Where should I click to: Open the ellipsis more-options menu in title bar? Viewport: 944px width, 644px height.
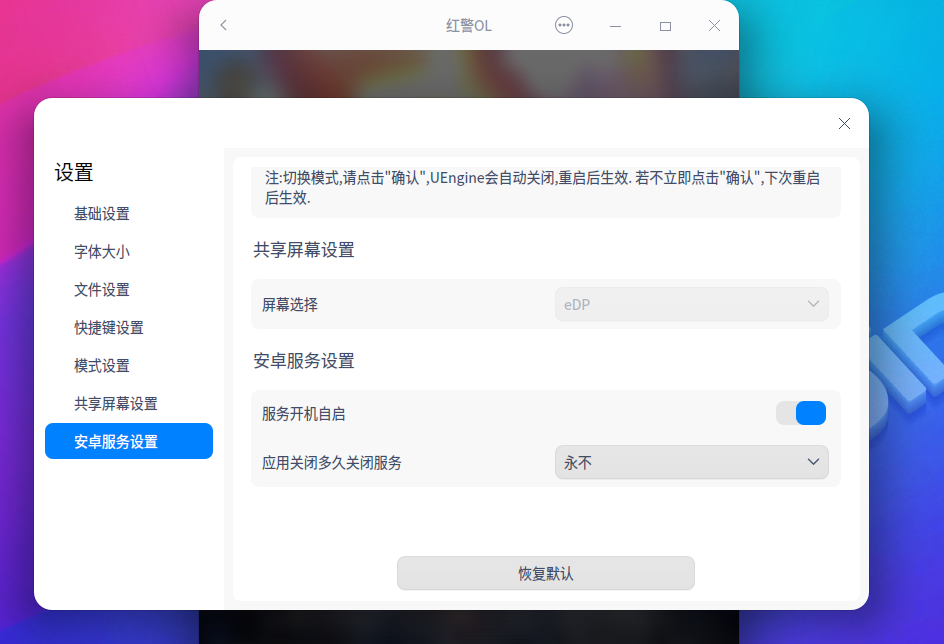(564, 25)
